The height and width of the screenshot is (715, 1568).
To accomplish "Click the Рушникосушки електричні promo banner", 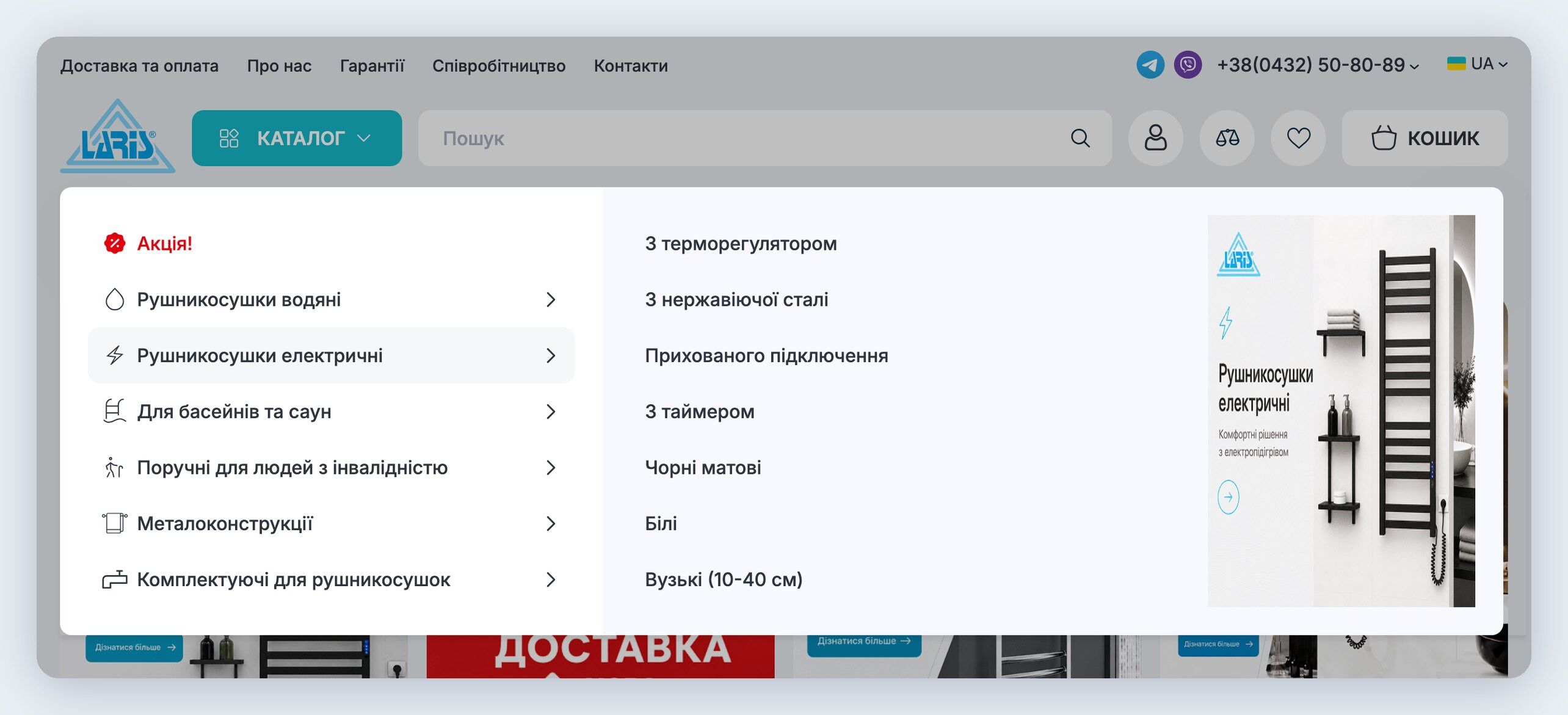I will 1341,411.
